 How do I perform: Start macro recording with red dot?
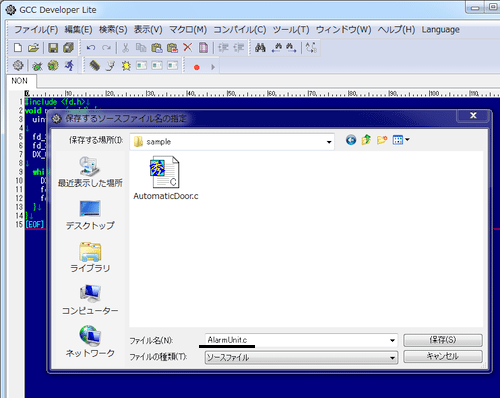point(197,67)
